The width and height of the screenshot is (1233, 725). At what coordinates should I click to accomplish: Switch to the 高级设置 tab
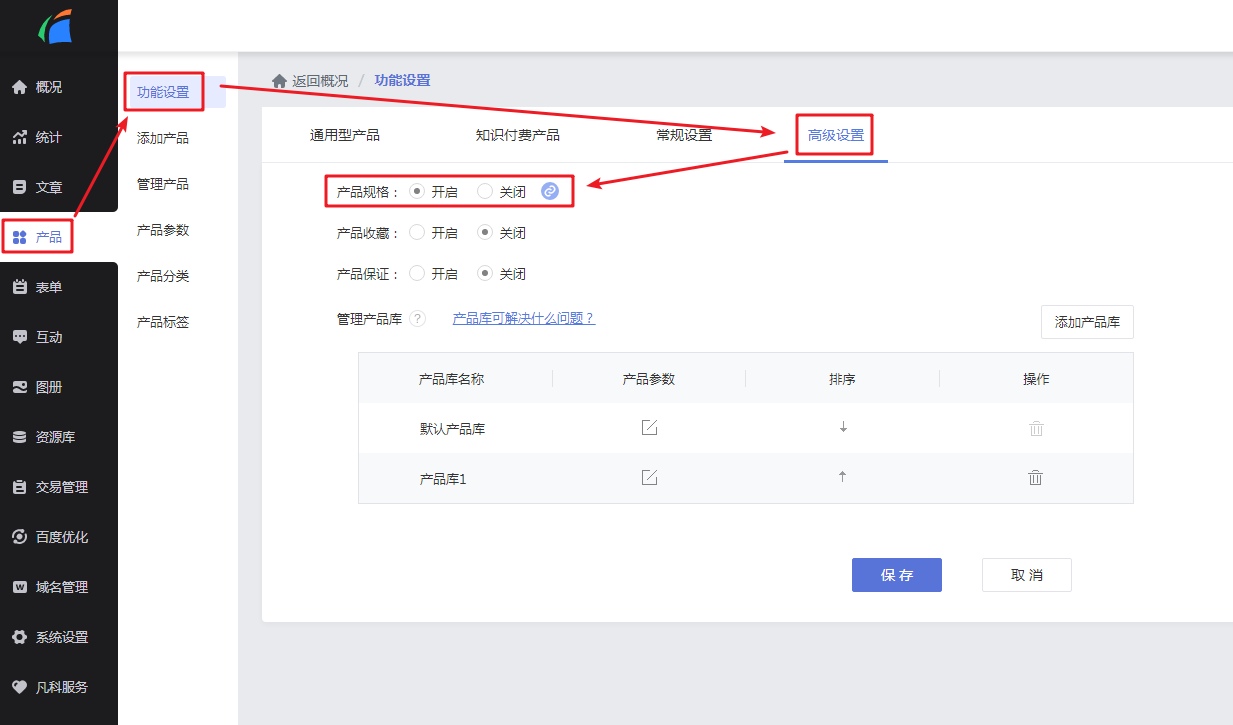coord(836,135)
